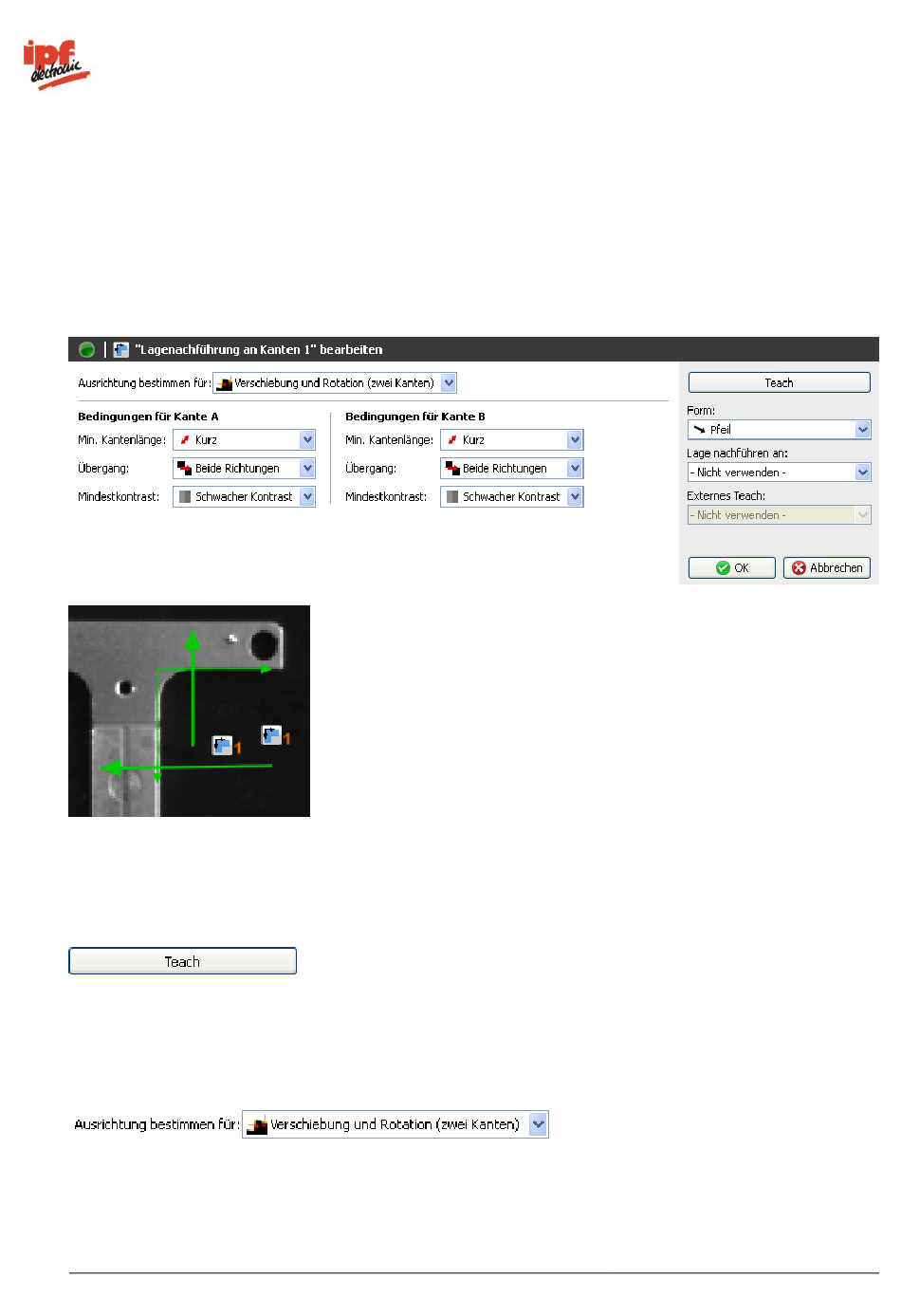Open Min. Kantenlänge dropdown for Kante A
Image resolution: width=901 pixels, height=1316 pixels.
(x=307, y=439)
